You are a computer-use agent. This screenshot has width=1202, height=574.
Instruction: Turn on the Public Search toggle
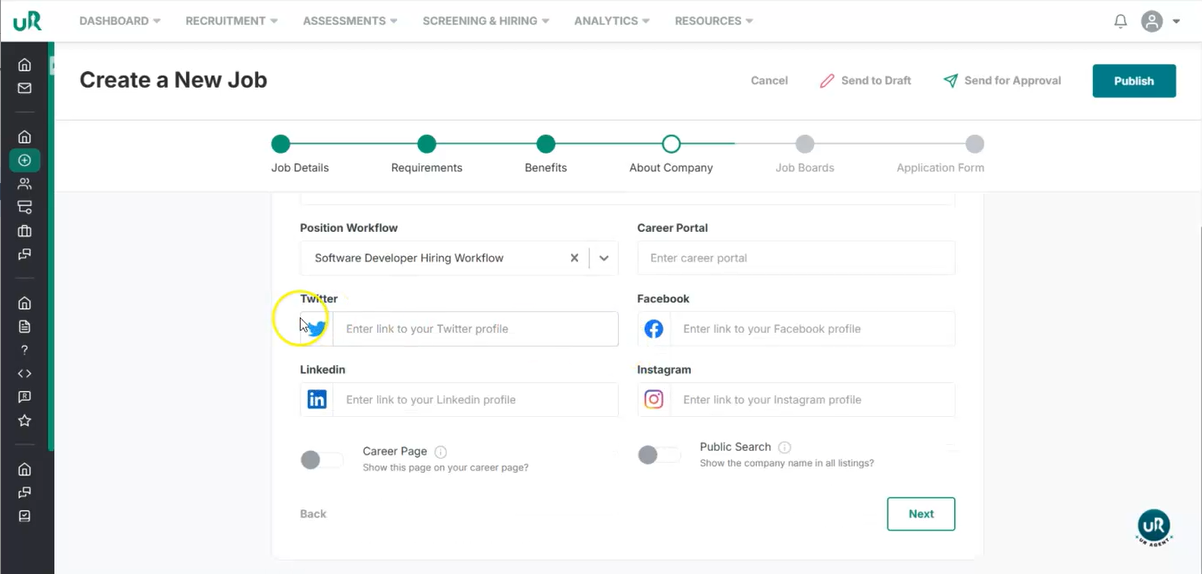point(658,456)
